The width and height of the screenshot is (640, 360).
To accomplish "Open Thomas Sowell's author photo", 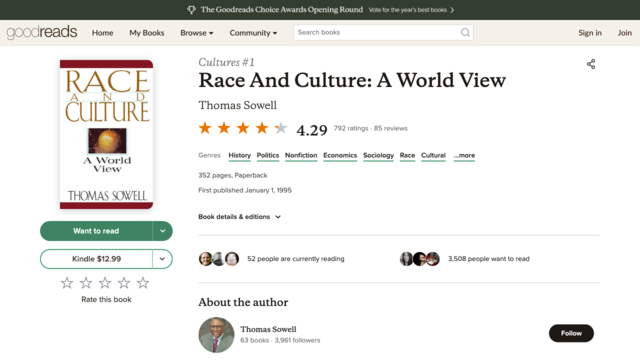I will tap(216, 335).
